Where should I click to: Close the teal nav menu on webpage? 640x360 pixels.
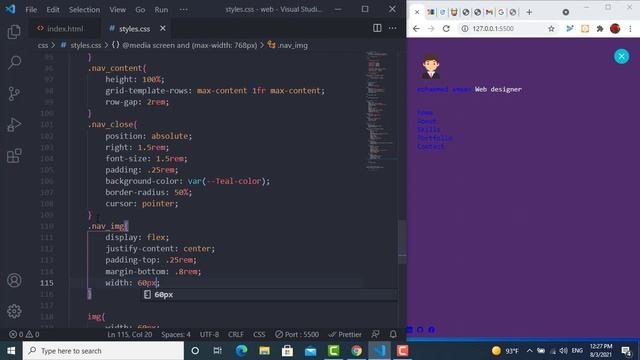click(x=622, y=56)
